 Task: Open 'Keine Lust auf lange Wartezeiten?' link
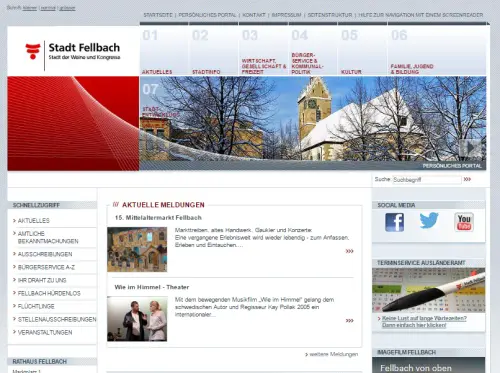tap(424, 322)
